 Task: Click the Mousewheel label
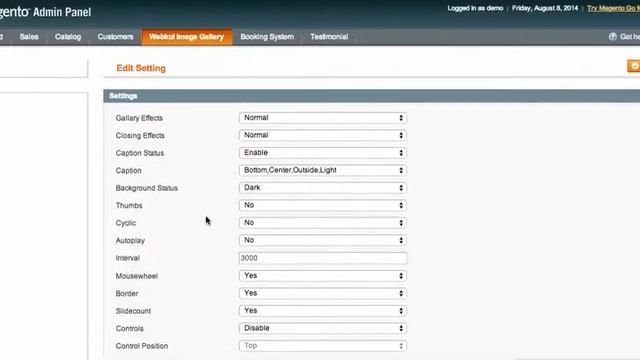137,276
